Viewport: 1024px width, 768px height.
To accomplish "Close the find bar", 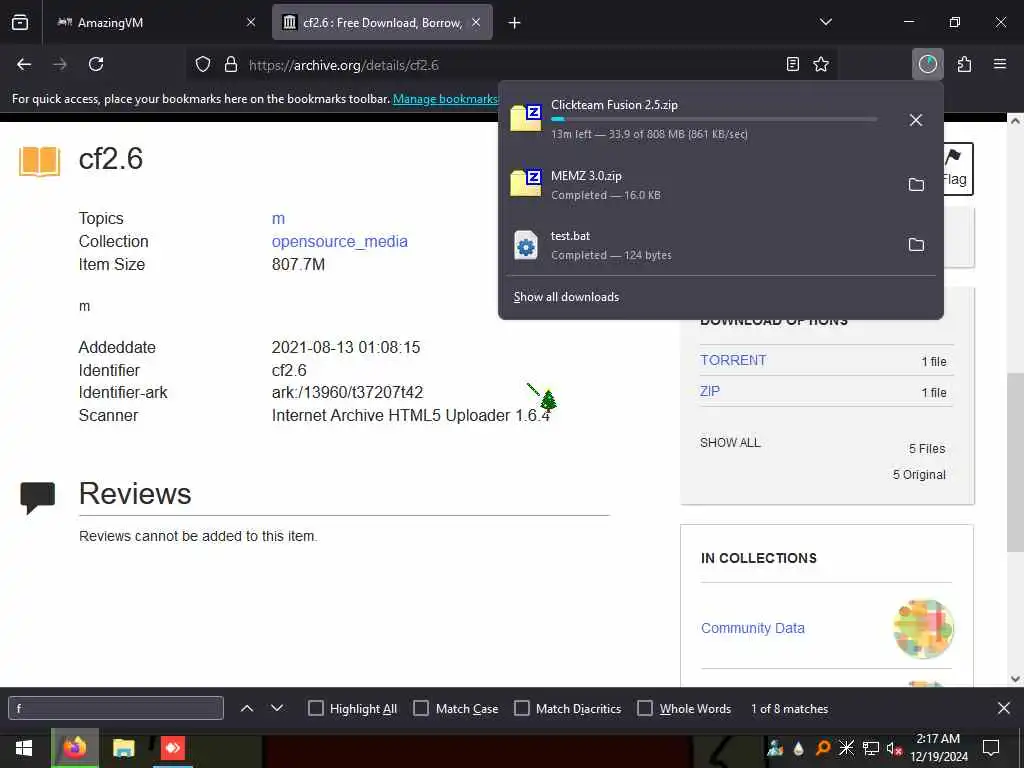I will [1004, 708].
